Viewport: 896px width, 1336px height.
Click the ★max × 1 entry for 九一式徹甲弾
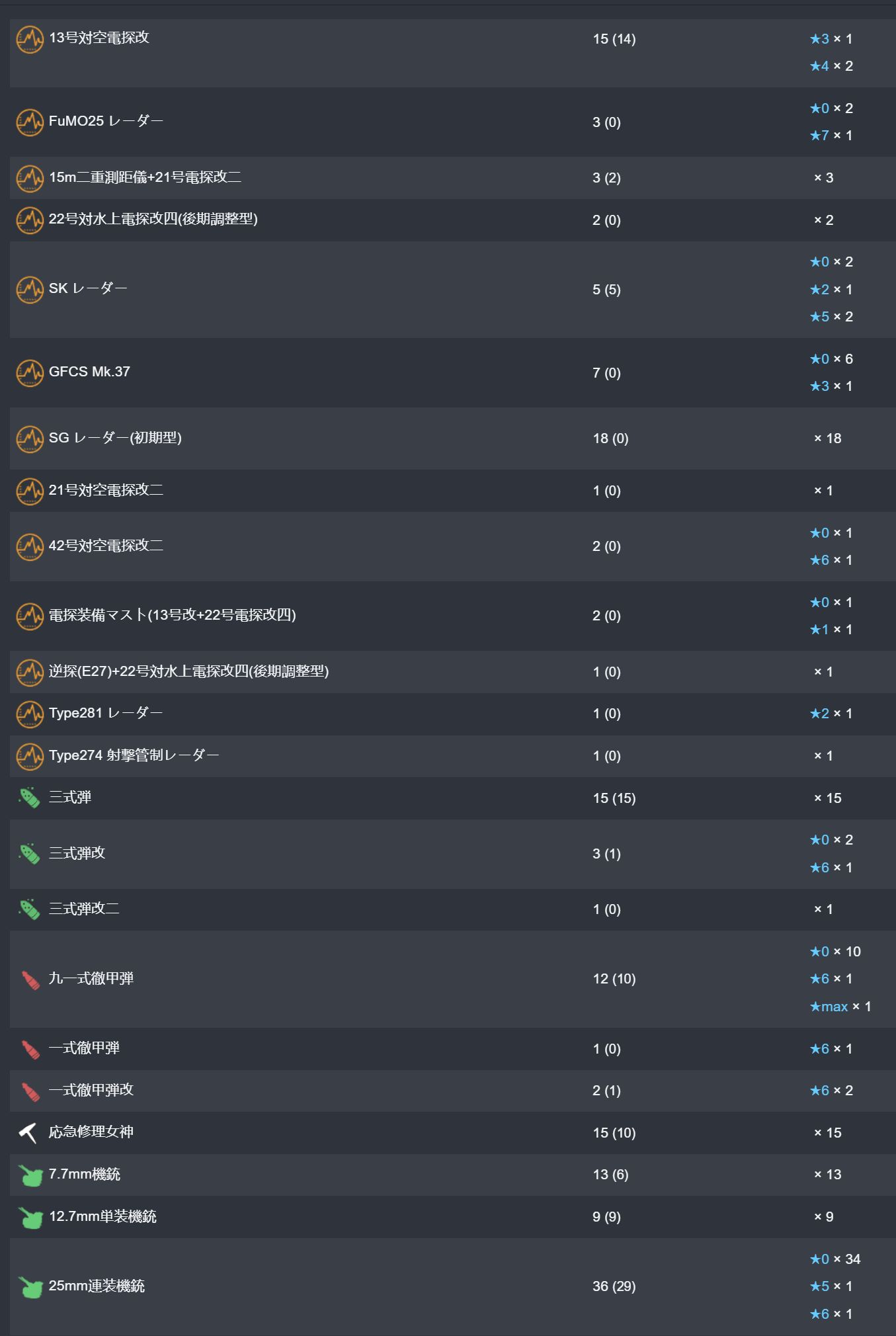(x=840, y=1007)
